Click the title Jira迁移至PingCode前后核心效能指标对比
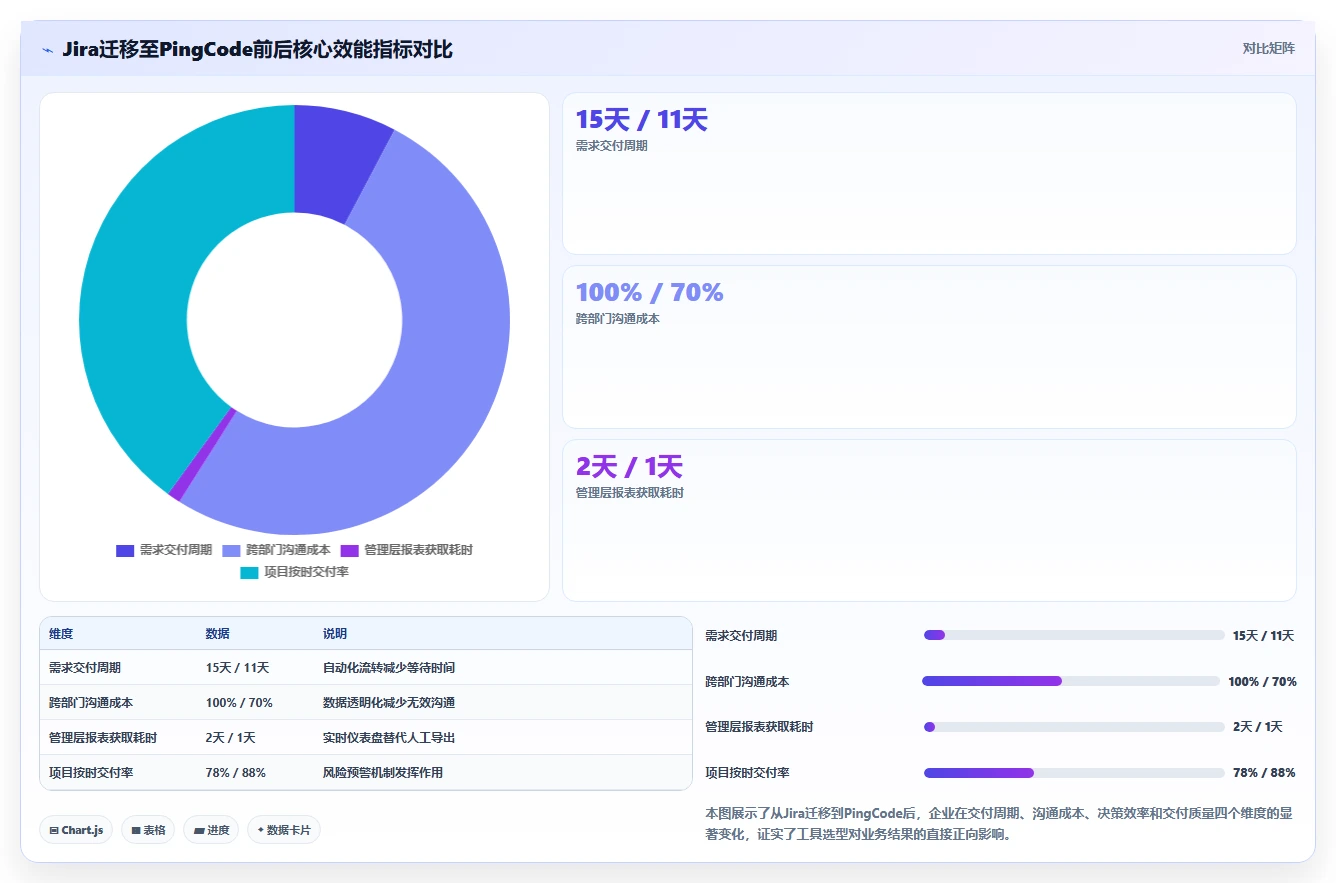Screen dimensions: 1336x883 pyautogui.click(x=257, y=49)
